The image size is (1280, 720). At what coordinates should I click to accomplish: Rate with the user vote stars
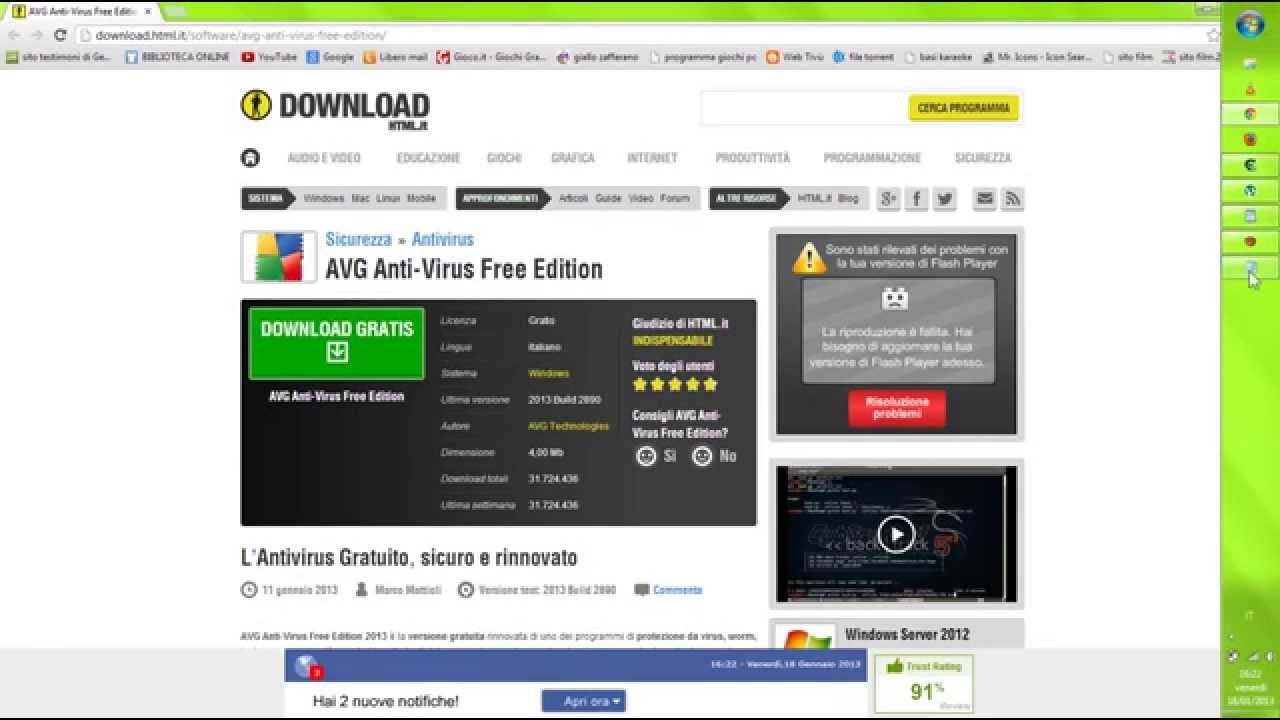(675, 384)
